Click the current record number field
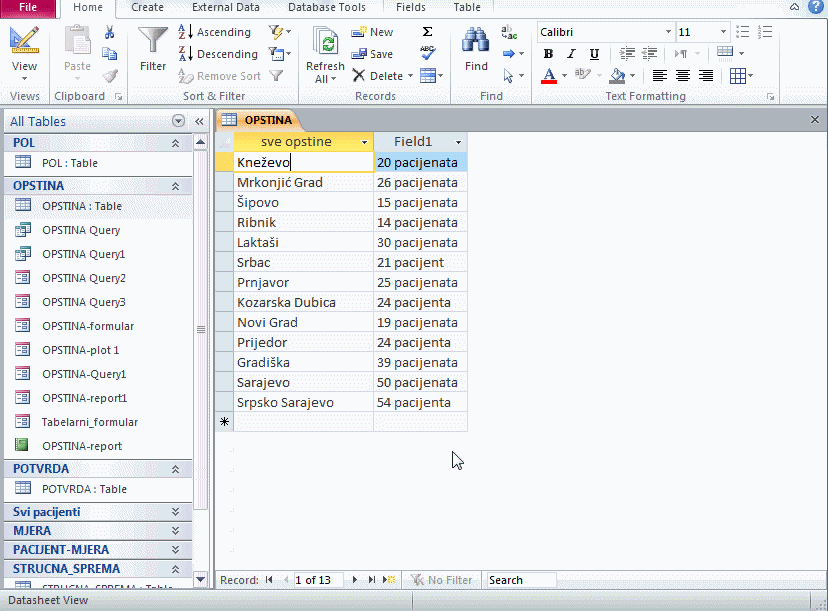The image size is (828, 611). coord(318,580)
